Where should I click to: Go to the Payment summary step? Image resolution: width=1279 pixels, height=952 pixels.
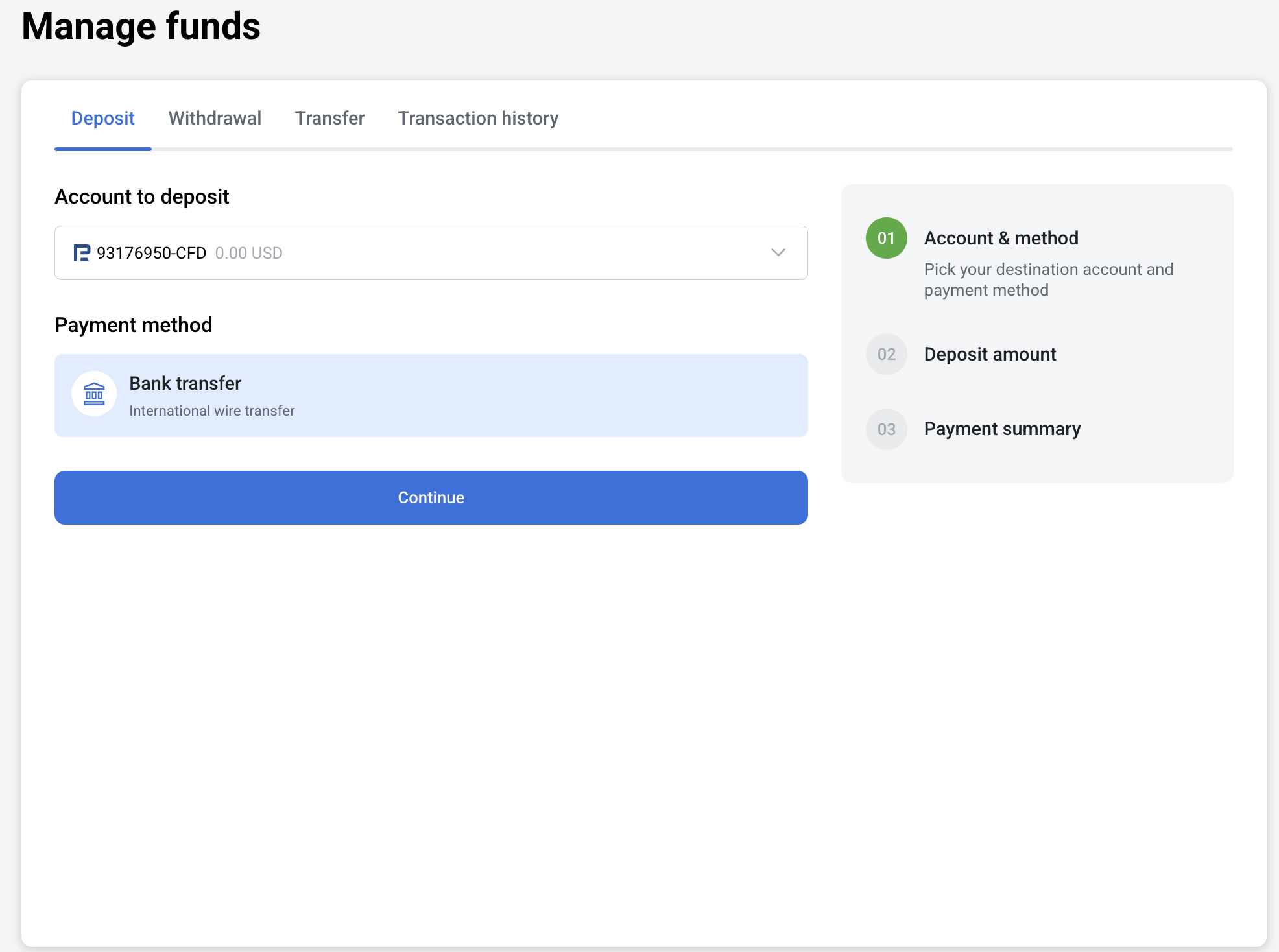(x=1002, y=429)
